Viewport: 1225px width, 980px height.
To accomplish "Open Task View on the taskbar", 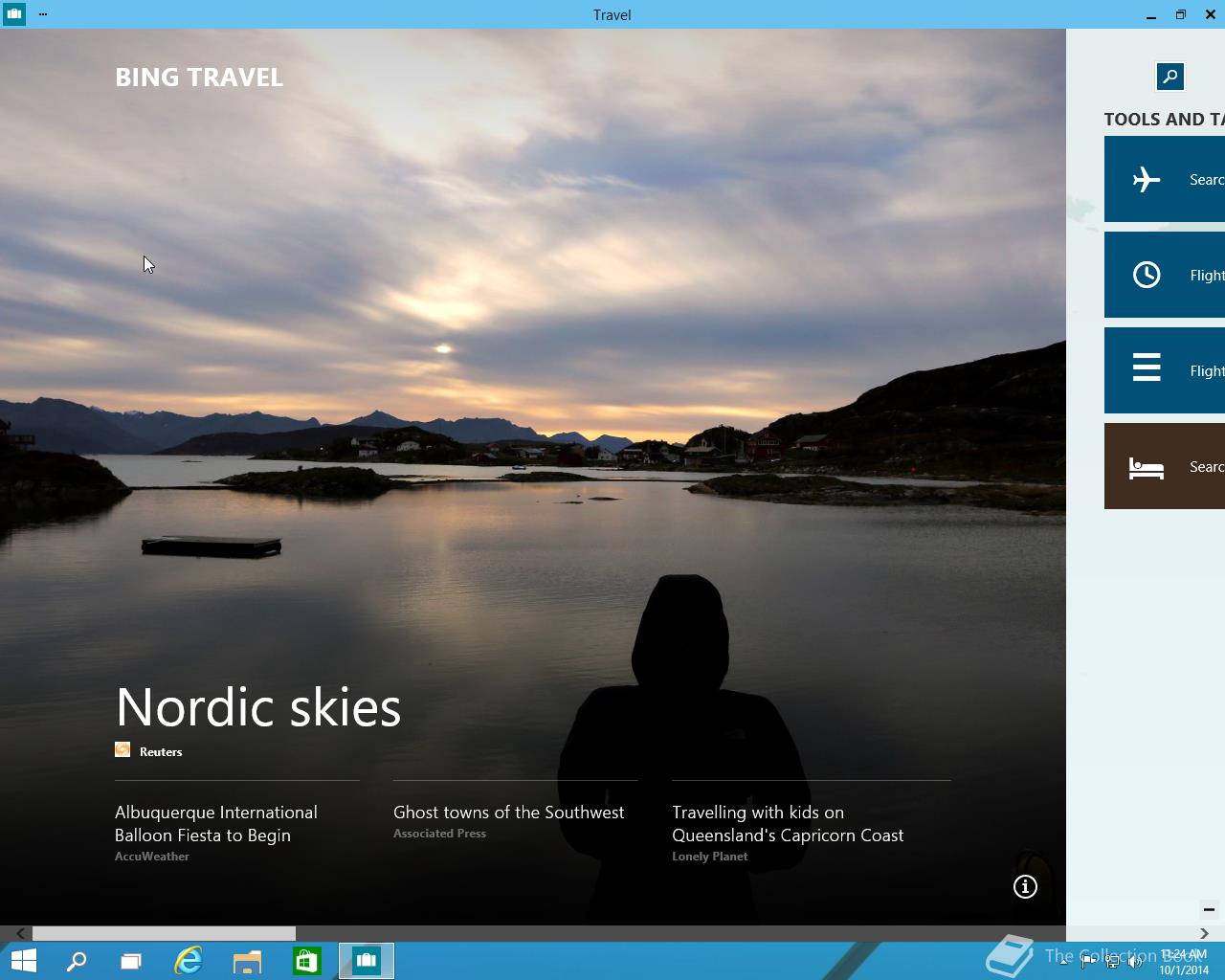I will [x=131, y=961].
